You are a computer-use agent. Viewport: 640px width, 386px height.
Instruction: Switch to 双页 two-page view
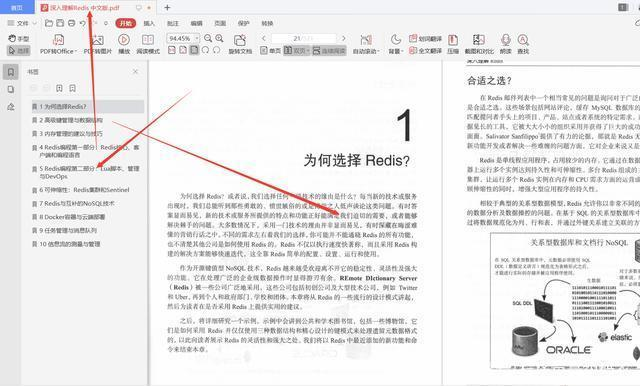click(297, 51)
